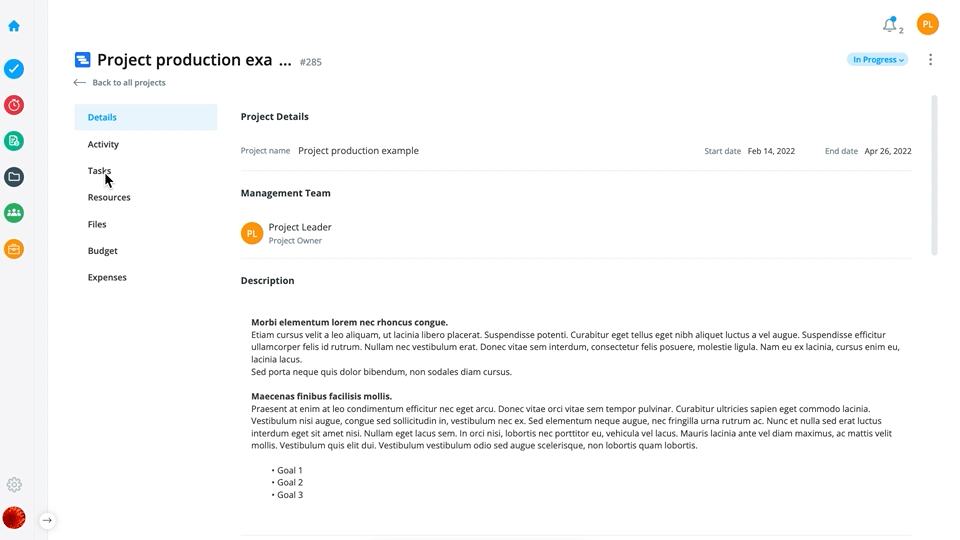The width and height of the screenshot is (960, 540).
Task: Open the blue checkmark tasks icon
Action: [x=14, y=69]
